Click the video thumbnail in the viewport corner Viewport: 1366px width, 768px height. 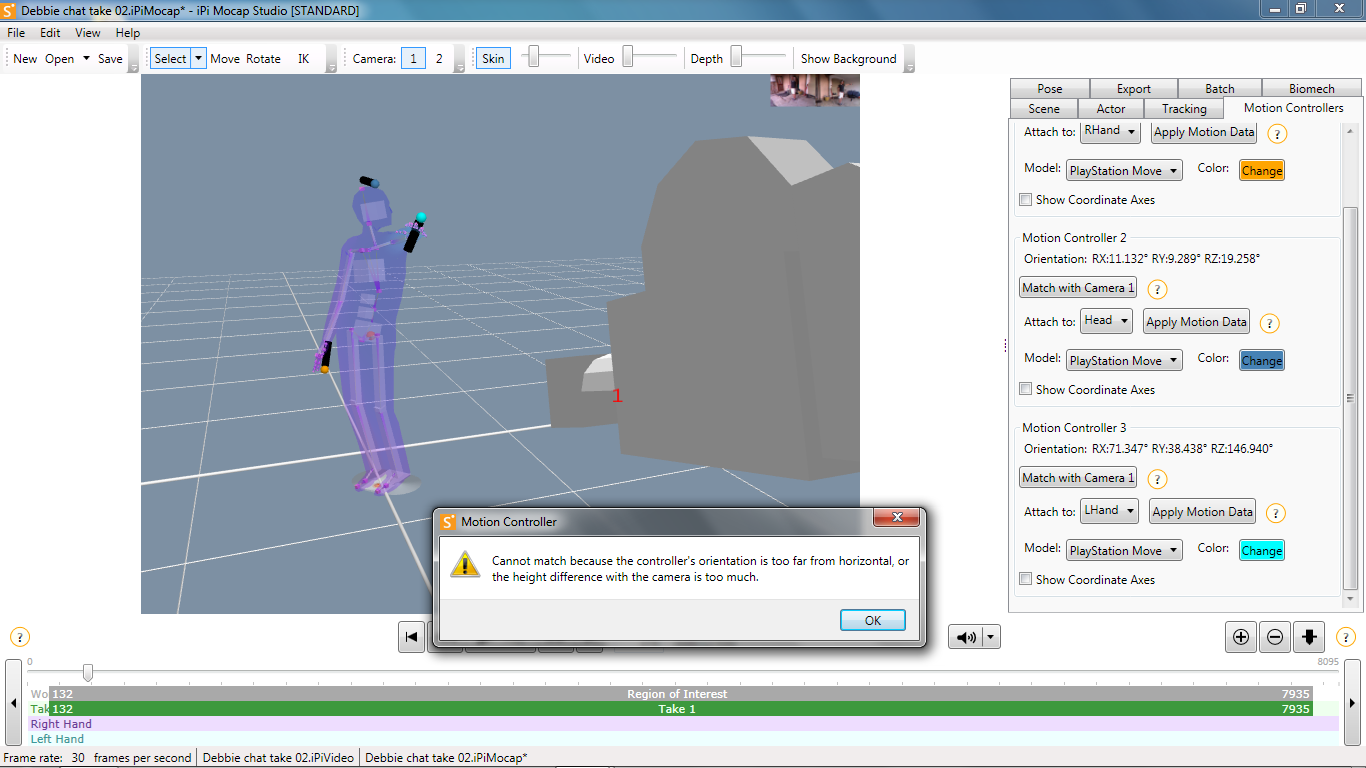click(815, 90)
